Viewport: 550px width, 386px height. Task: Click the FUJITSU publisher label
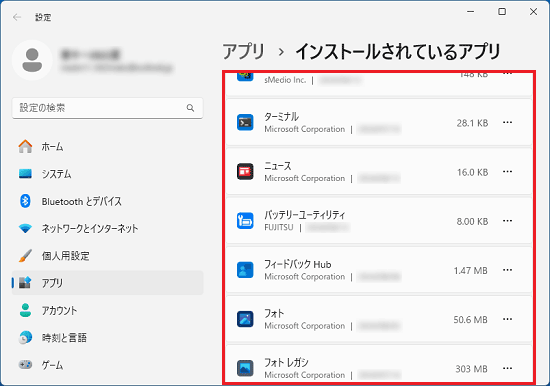279,227
